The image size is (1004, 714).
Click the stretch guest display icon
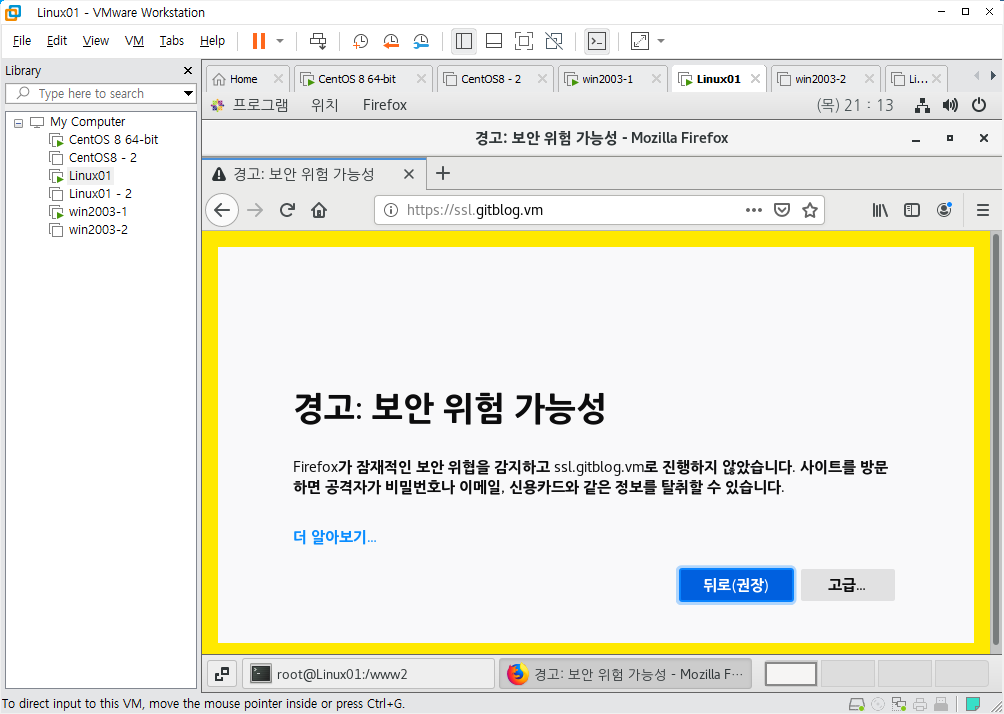click(x=640, y=41)
